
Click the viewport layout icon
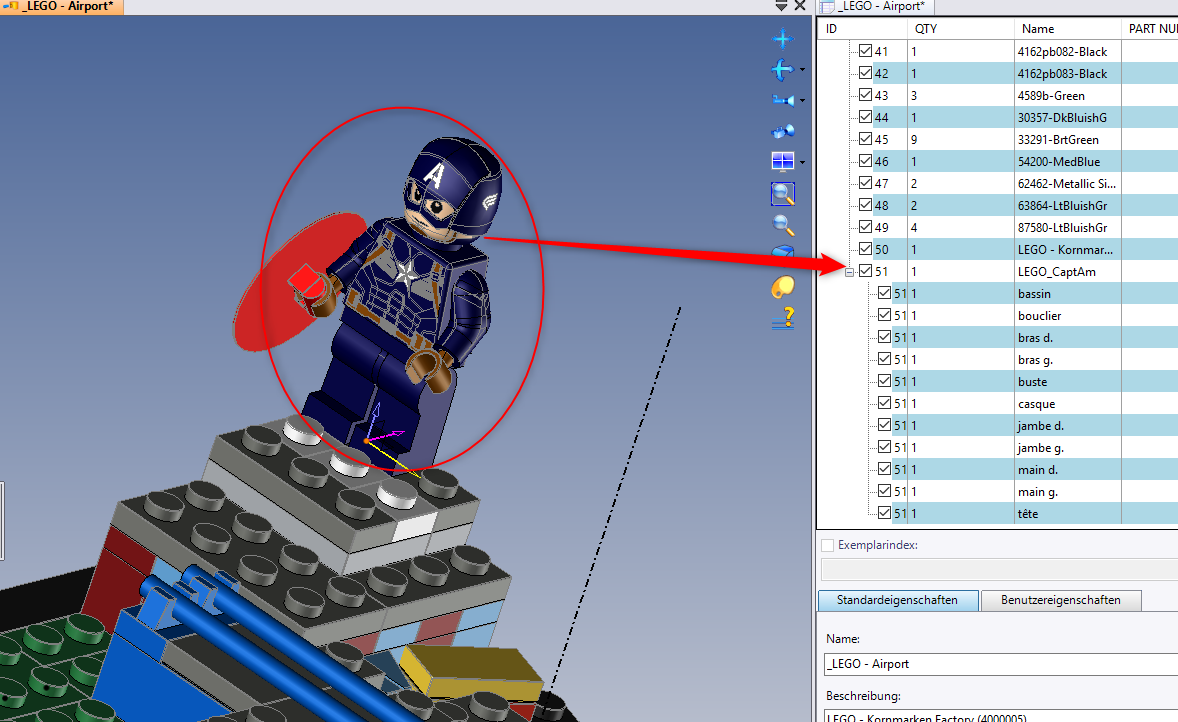point(782,162)
